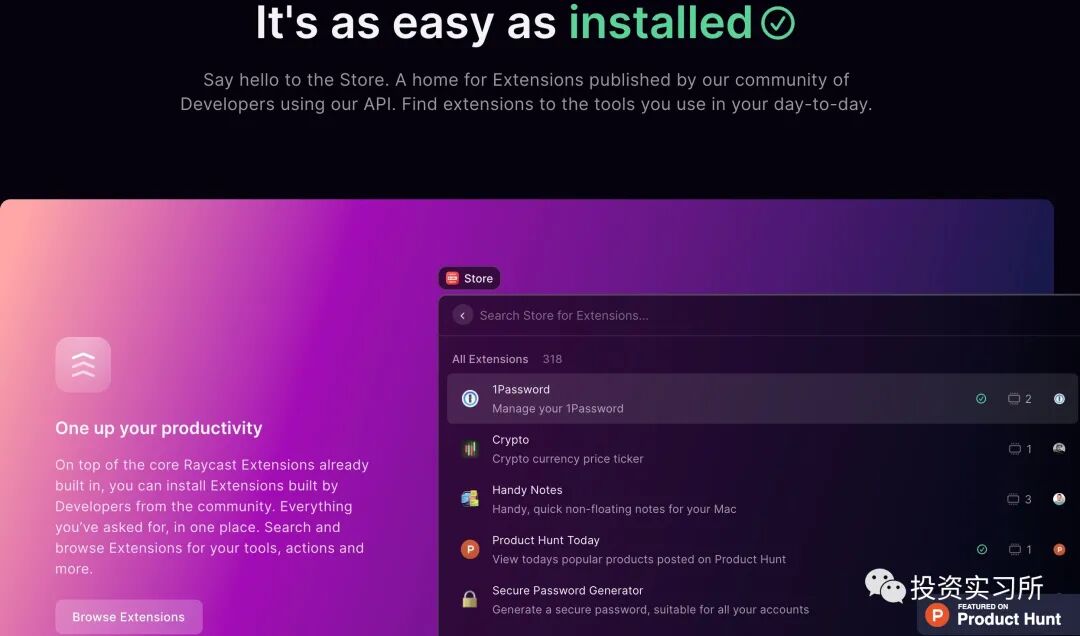1080x636 pixels.
Task: Click the 'Say hello to the Store' paragraph
Action: tap(526, 92)
